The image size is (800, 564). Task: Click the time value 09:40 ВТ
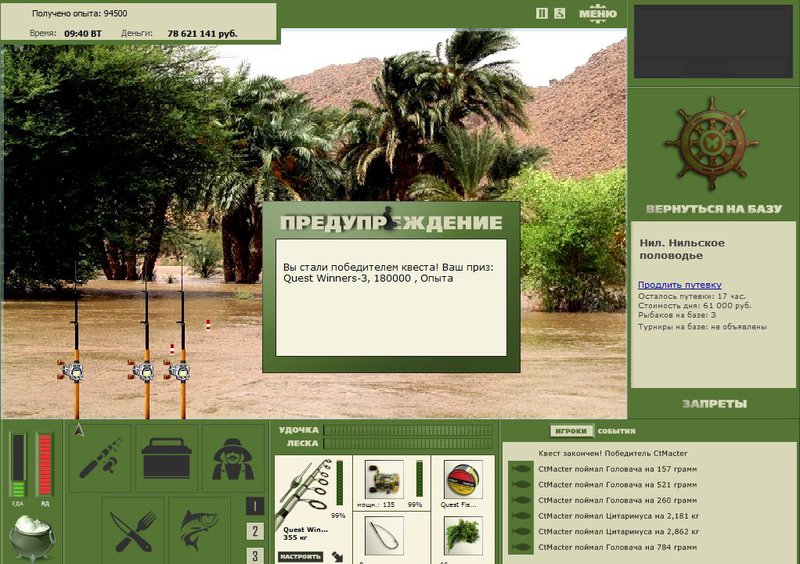point(83,34)
